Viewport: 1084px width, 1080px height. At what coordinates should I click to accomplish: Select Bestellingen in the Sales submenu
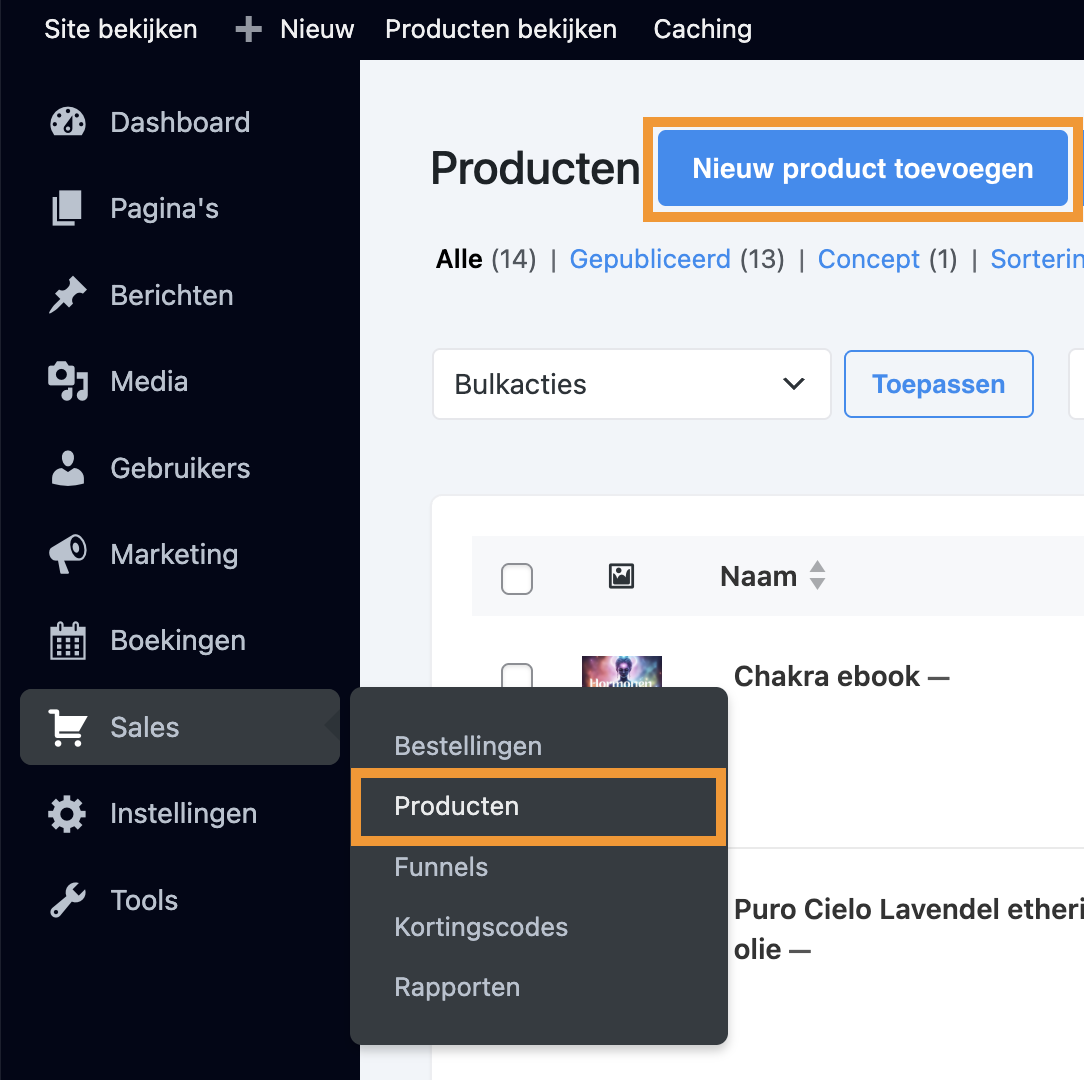tap(468, 746)
